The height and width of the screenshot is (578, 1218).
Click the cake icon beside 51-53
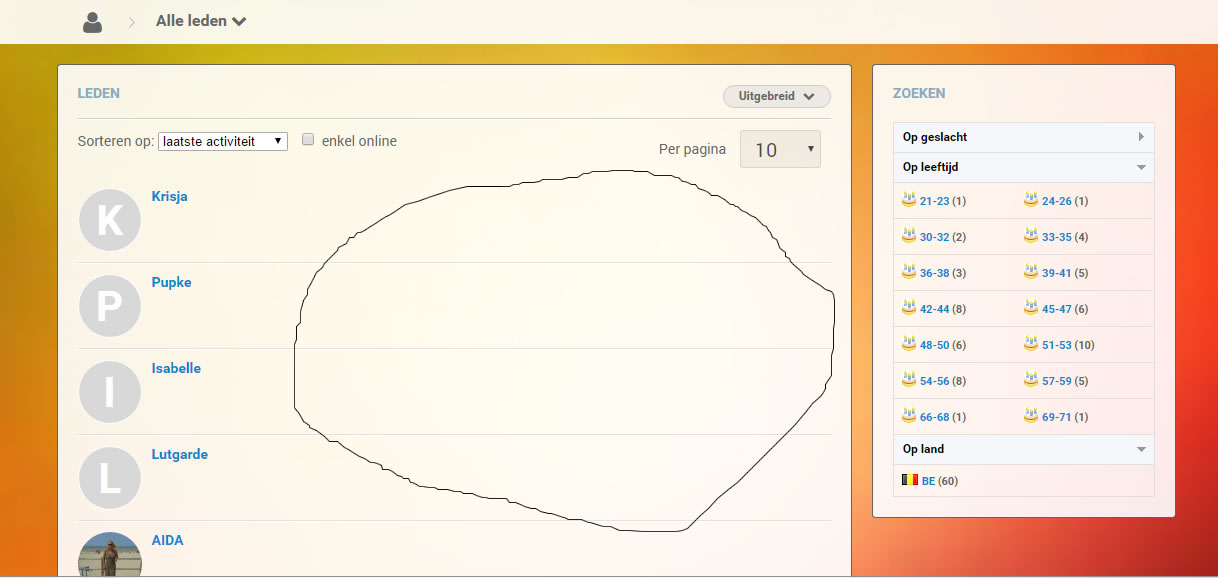pyautogui.click(x=1031, y=343)
